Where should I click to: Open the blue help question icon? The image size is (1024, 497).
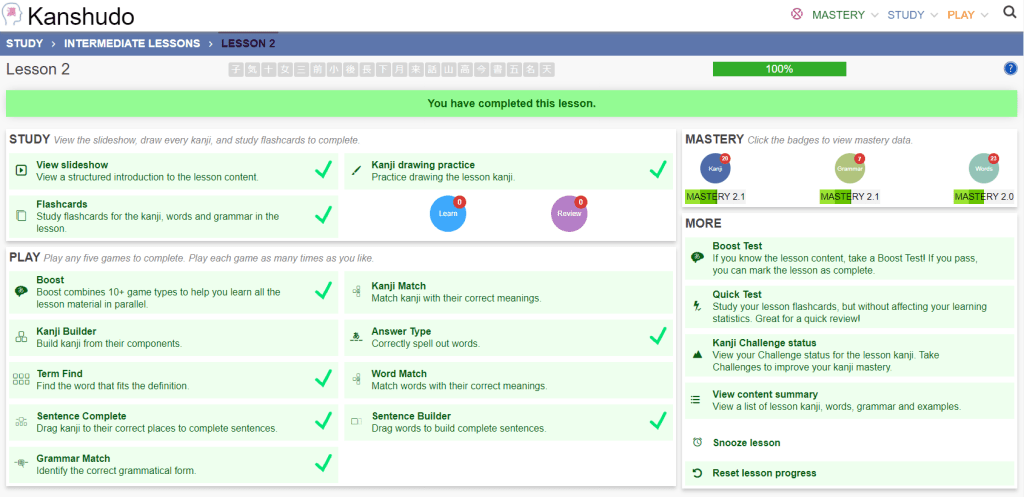click(x=1009, y=69)
